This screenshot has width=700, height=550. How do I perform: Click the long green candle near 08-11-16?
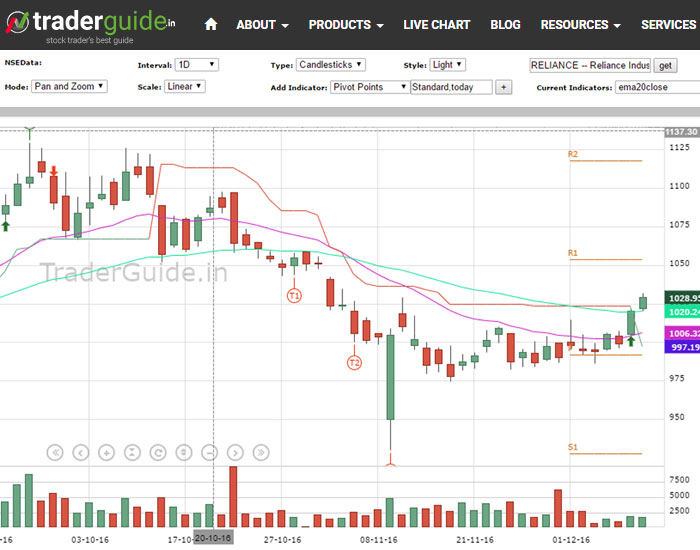(x=390, y=377)
